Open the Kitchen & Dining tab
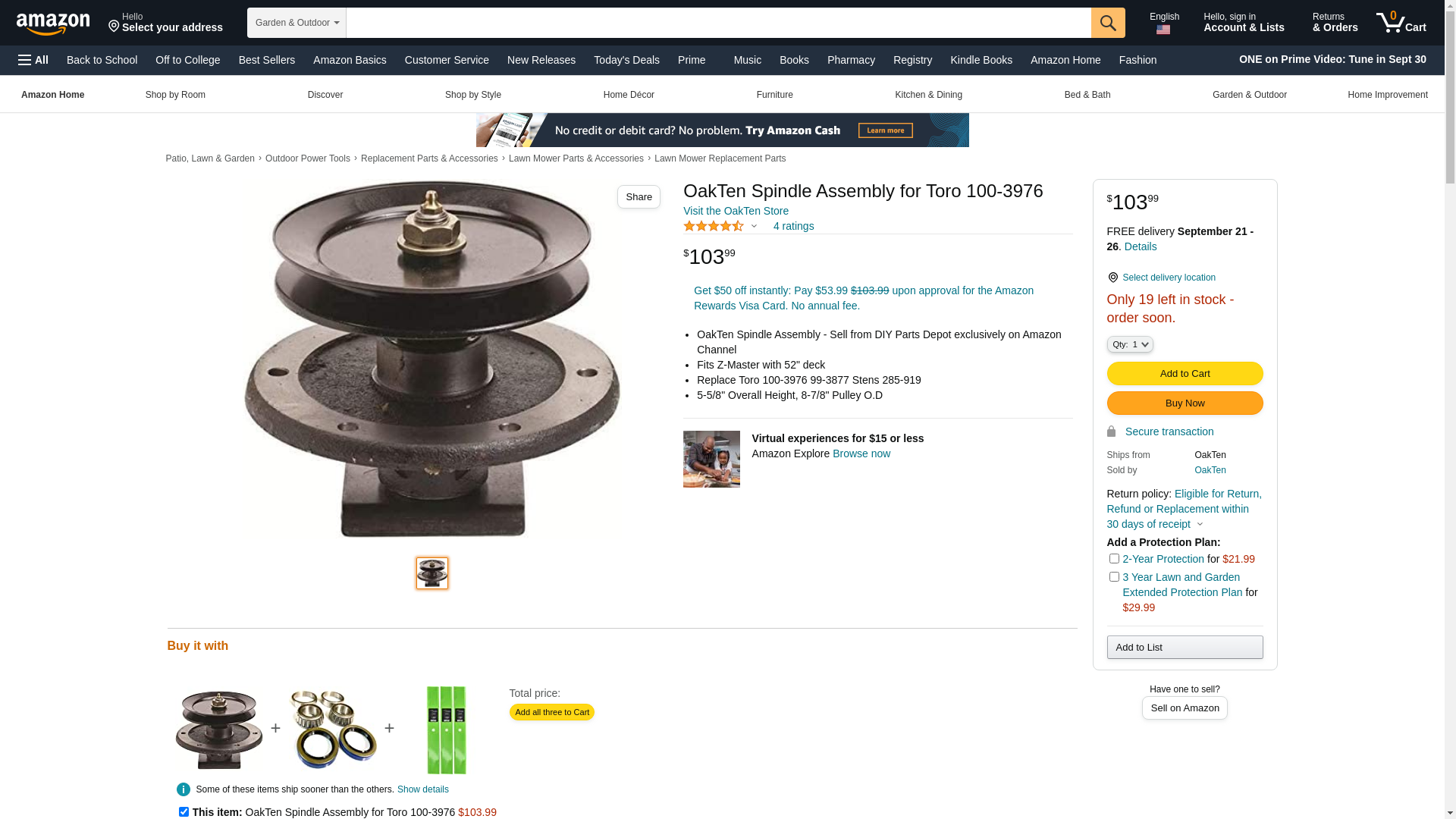This screenshot has width=1456, height=819. click(x=928, y=95)
